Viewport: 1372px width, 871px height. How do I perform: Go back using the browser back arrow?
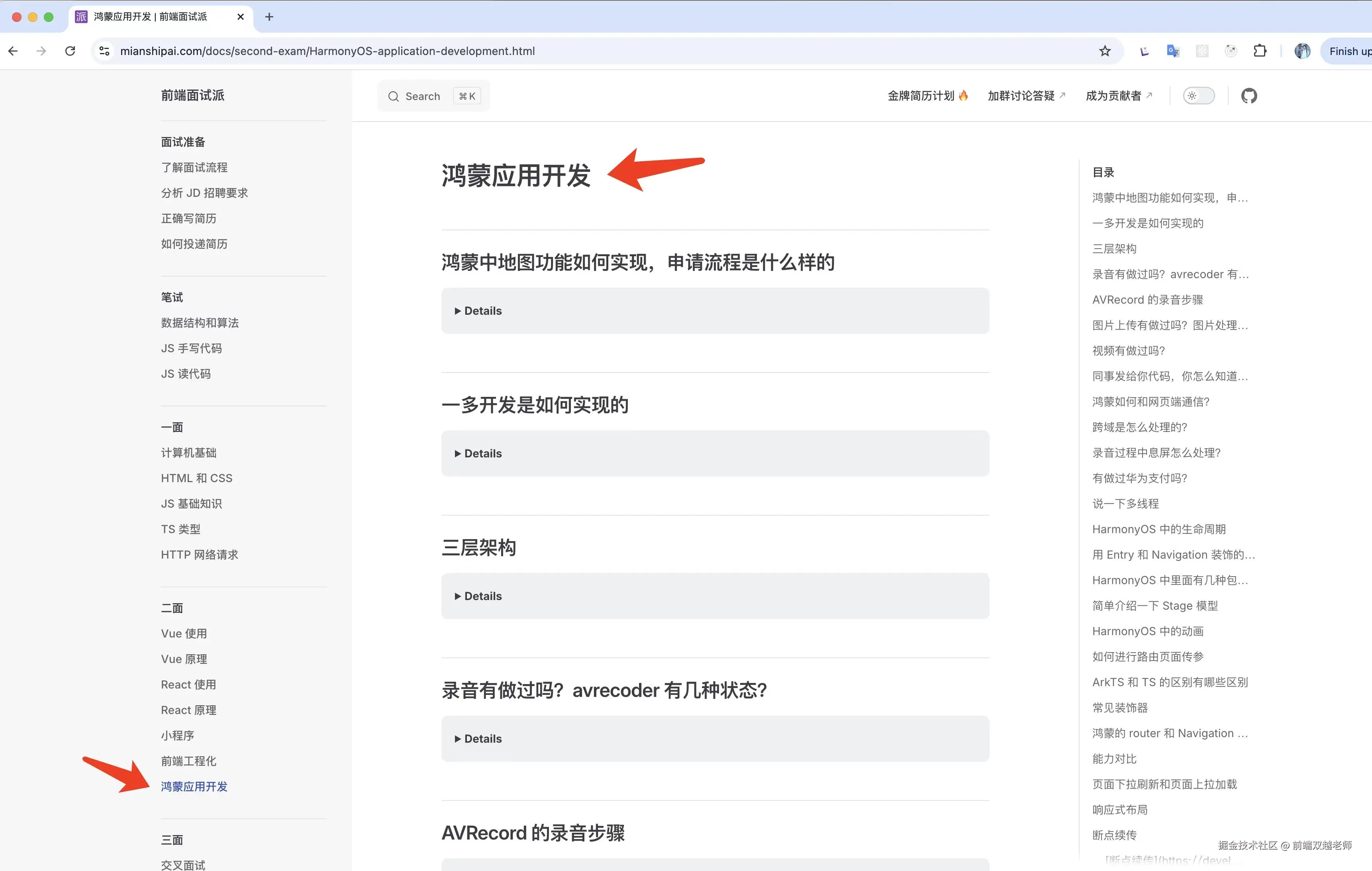pyautogui.click(x=12, y=51)
